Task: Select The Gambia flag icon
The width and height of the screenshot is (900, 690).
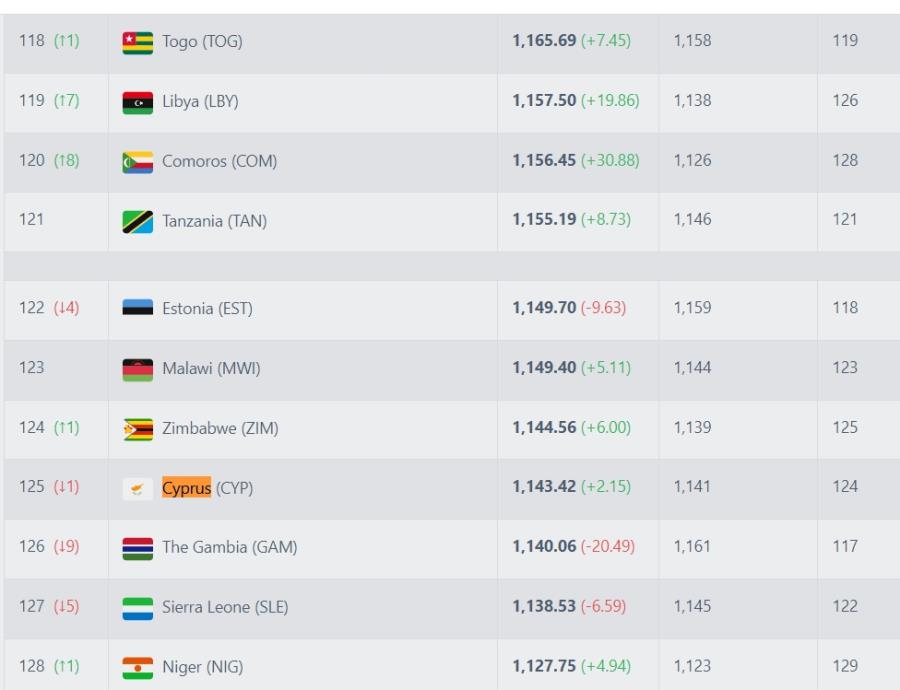Action: point(138,549)
